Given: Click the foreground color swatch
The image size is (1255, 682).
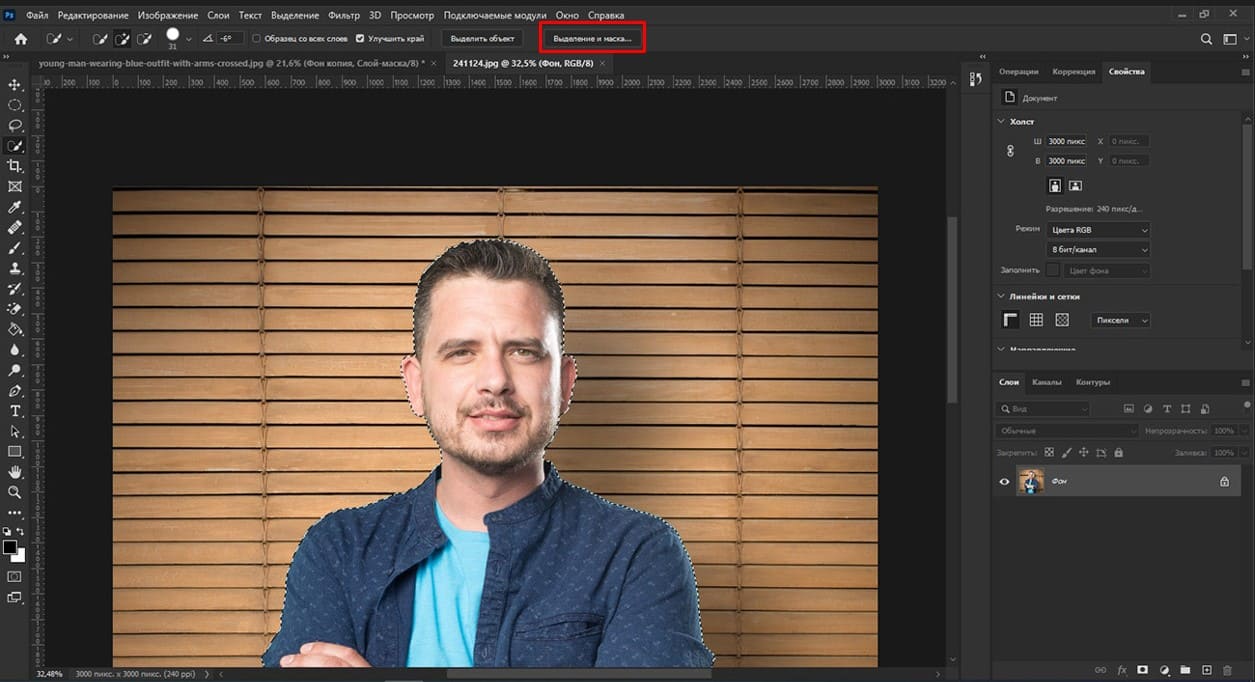Looking at the screenshot, I should coord(10,547).
